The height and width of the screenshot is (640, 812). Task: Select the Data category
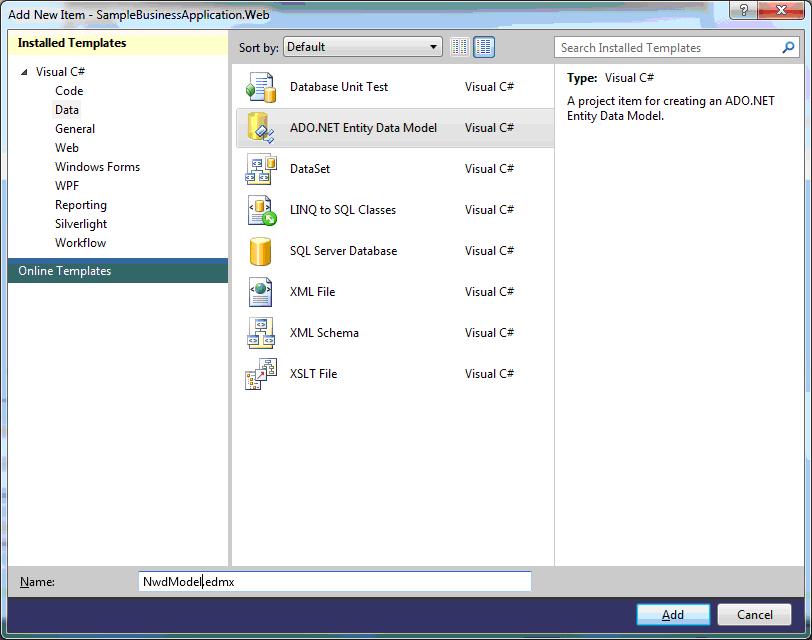coord(67,110)
